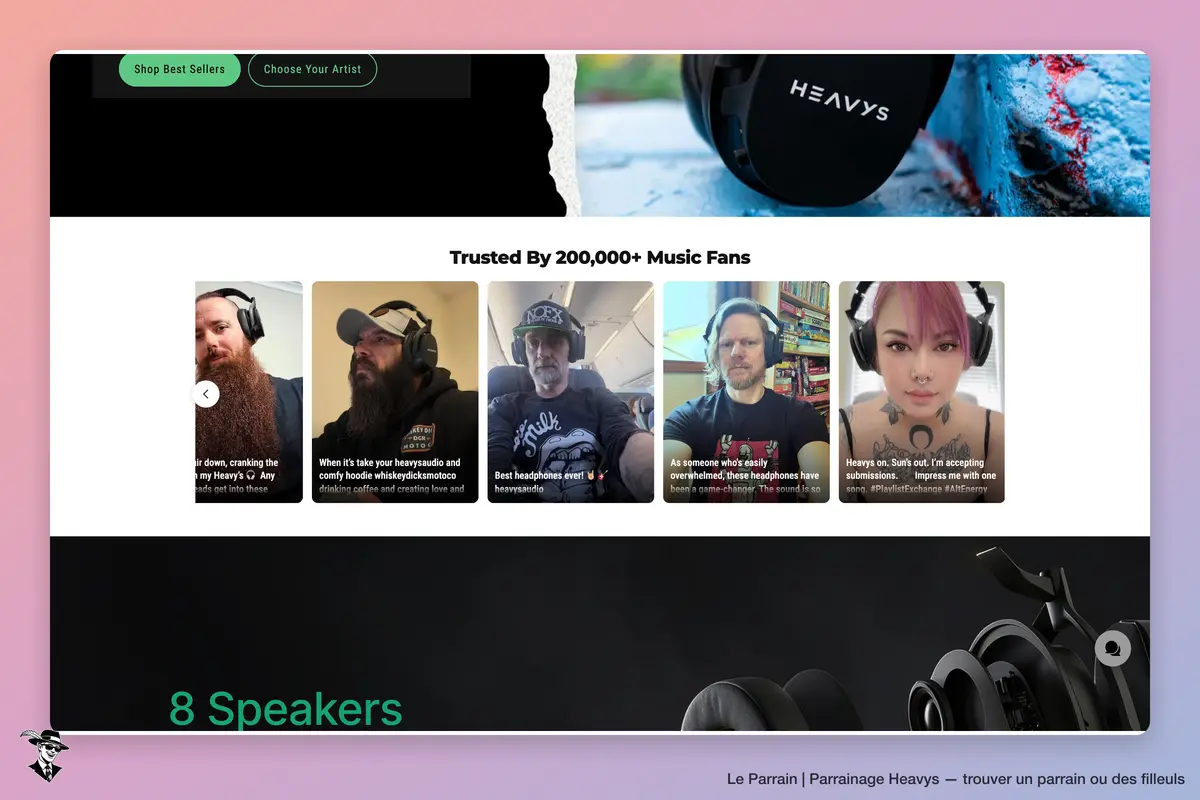Open the Choose Your Artist button
This screenshot has height=800, width=1200.
click(x=312, y=69)
